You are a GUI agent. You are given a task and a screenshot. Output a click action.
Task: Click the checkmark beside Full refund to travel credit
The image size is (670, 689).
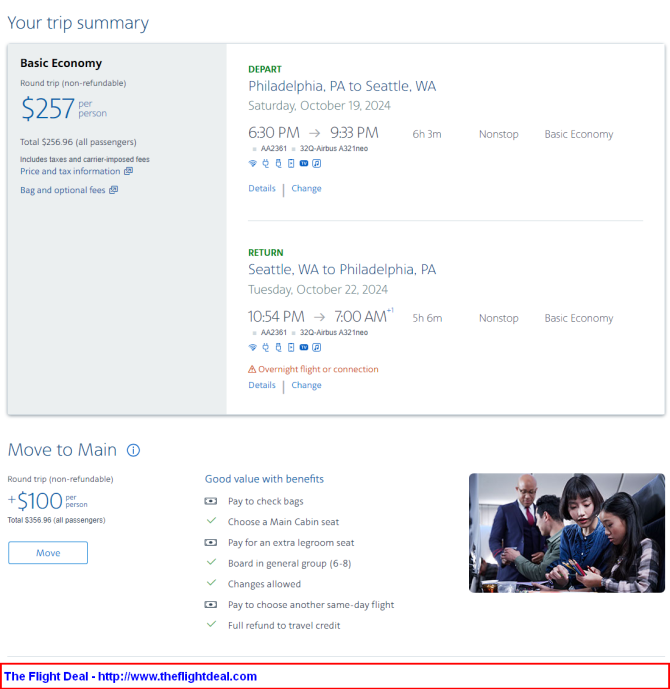[x=211, y=624]
